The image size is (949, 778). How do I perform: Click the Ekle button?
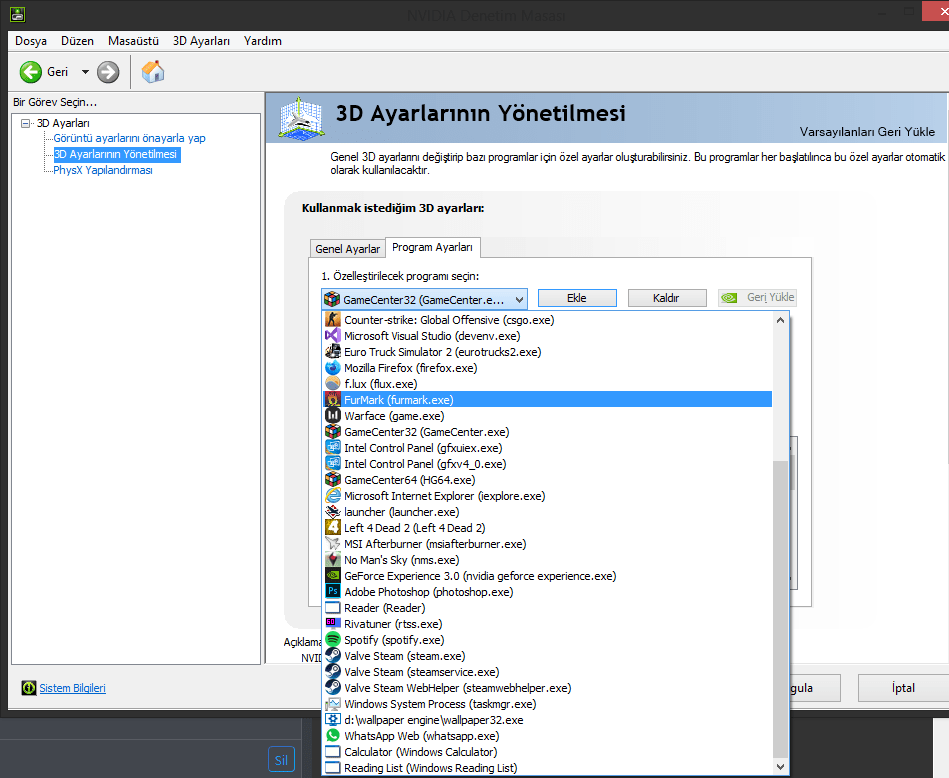click(577, 298)
